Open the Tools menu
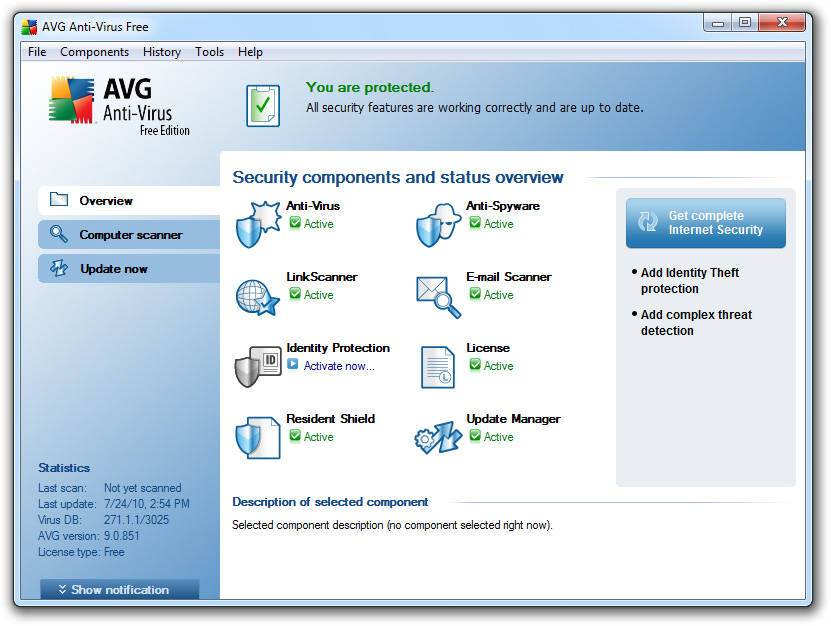 tap(209, 52)
